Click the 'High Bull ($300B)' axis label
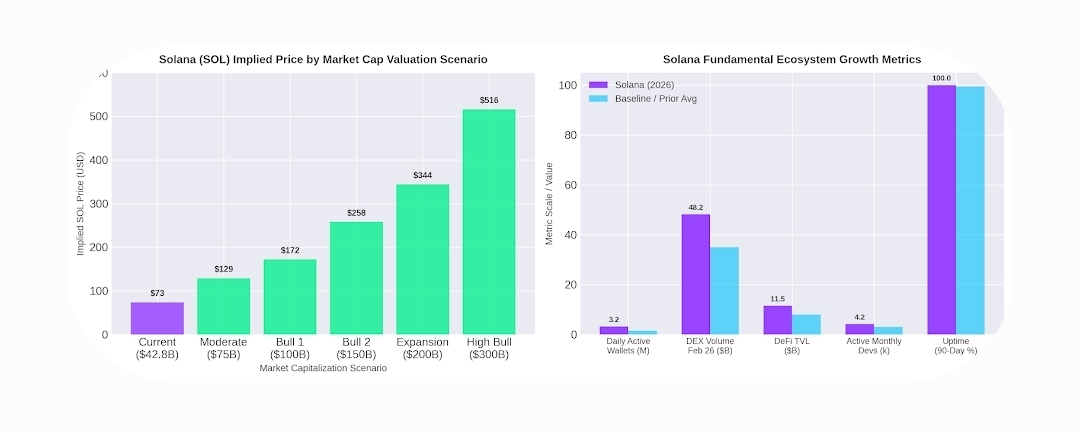 click(x=489, y=348)
